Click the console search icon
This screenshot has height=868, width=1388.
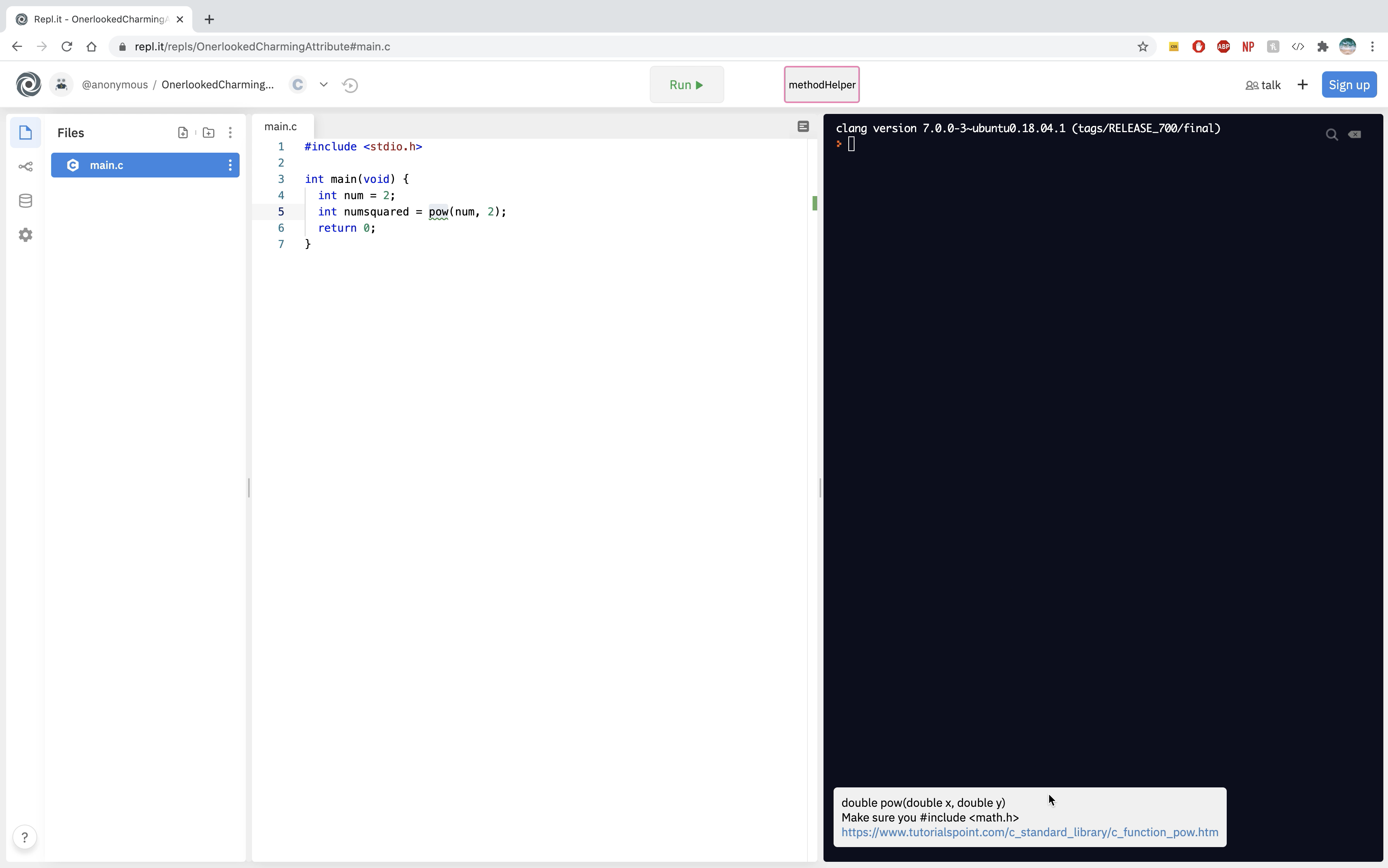pyautogui.click(x=1332, y=134)
